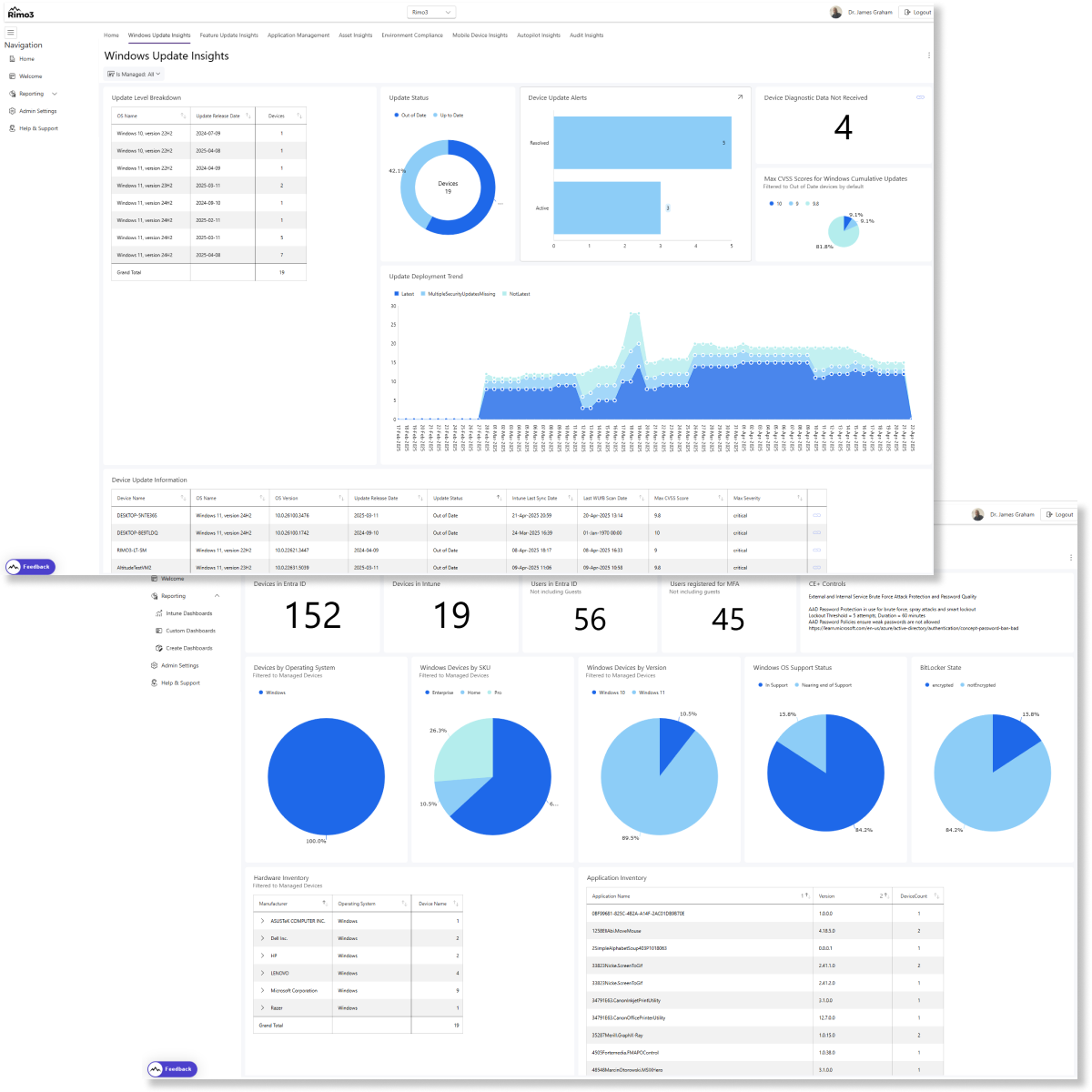Click the link icon in the RIMO3-LT-SM row
The image size is (1092, 1092).
point(817,550)
